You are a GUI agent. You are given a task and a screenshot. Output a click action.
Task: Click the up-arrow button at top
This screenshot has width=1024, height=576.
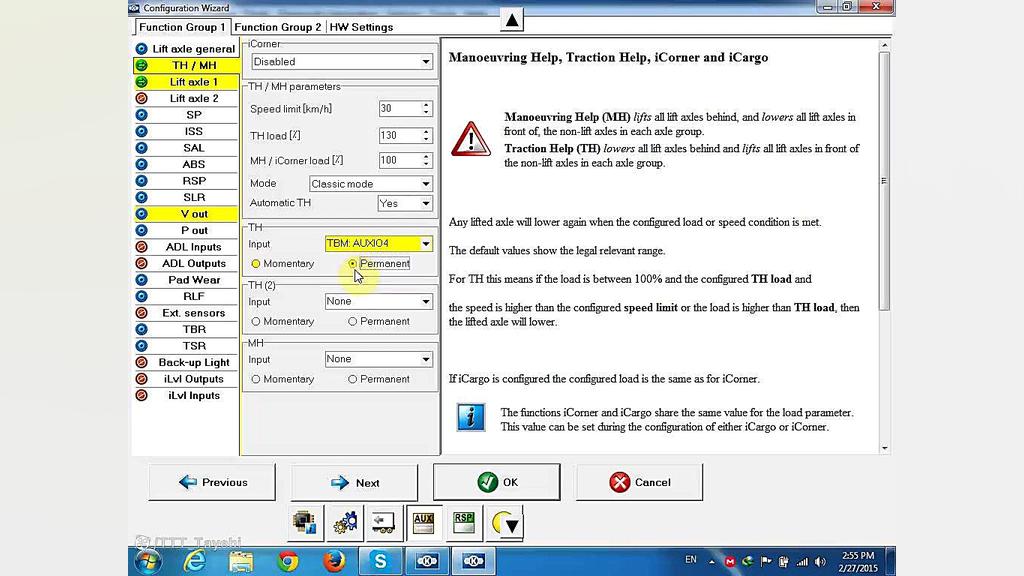pyautogui.click(x=512, y=20)
